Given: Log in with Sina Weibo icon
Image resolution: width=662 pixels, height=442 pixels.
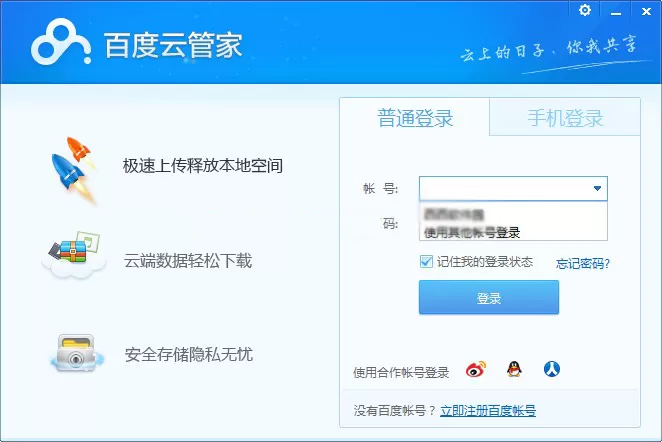Looking at the screenshot, I should (476, 370).
